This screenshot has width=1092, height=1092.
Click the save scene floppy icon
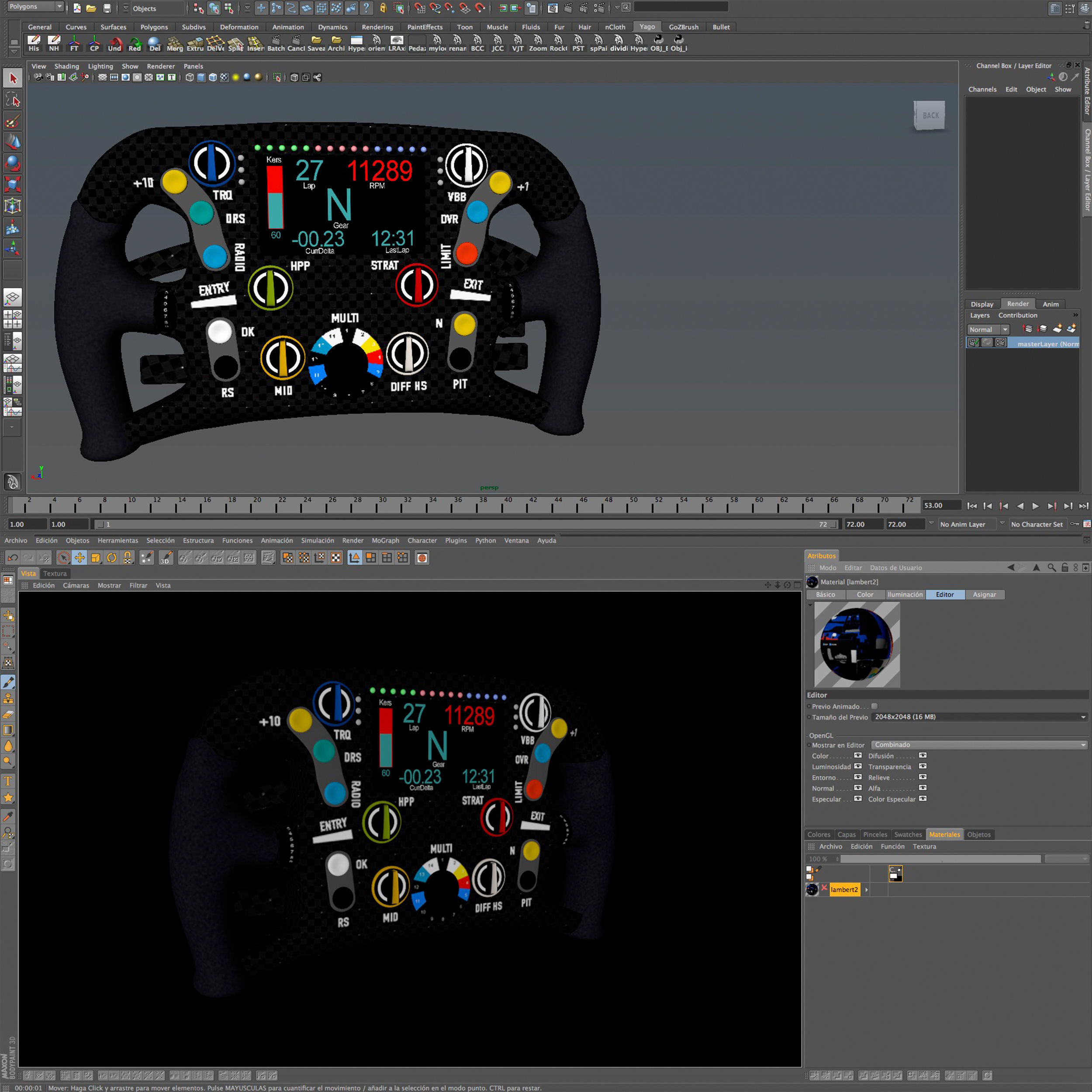click(107, 8)
